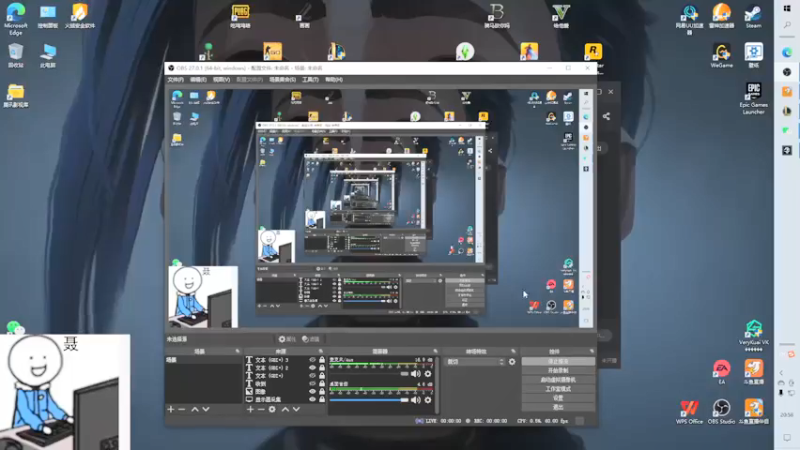Undock the Controls panel via its header icon
The height and width of the screenshot is (450, 800).
pyautogui.click(x=592, y=351)
